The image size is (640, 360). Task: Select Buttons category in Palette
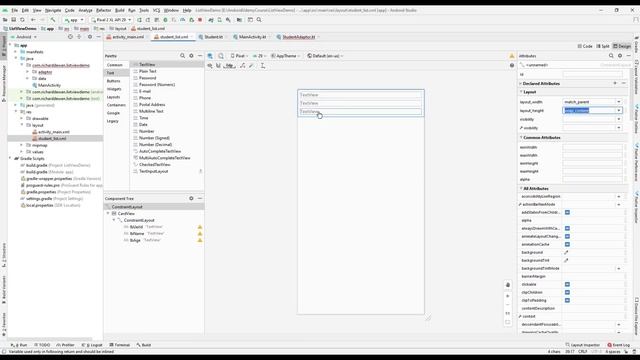pos(113,81)
